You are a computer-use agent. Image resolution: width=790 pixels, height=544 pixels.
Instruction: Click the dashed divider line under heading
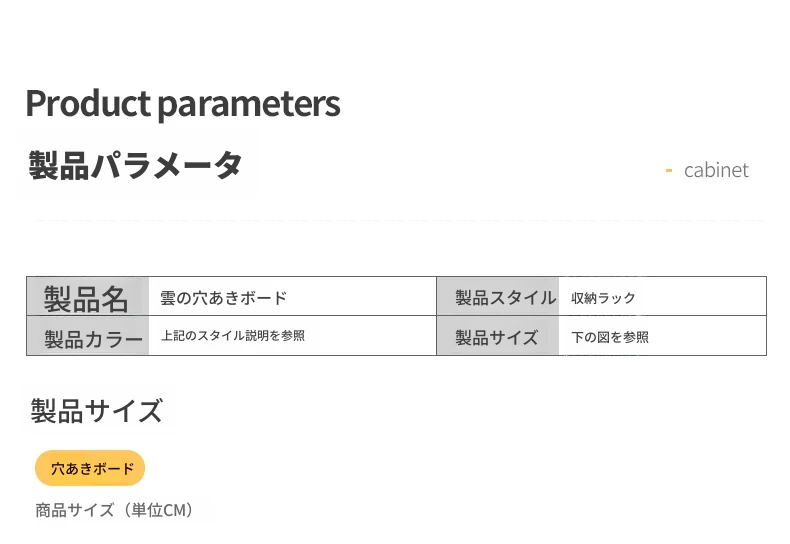400,221
